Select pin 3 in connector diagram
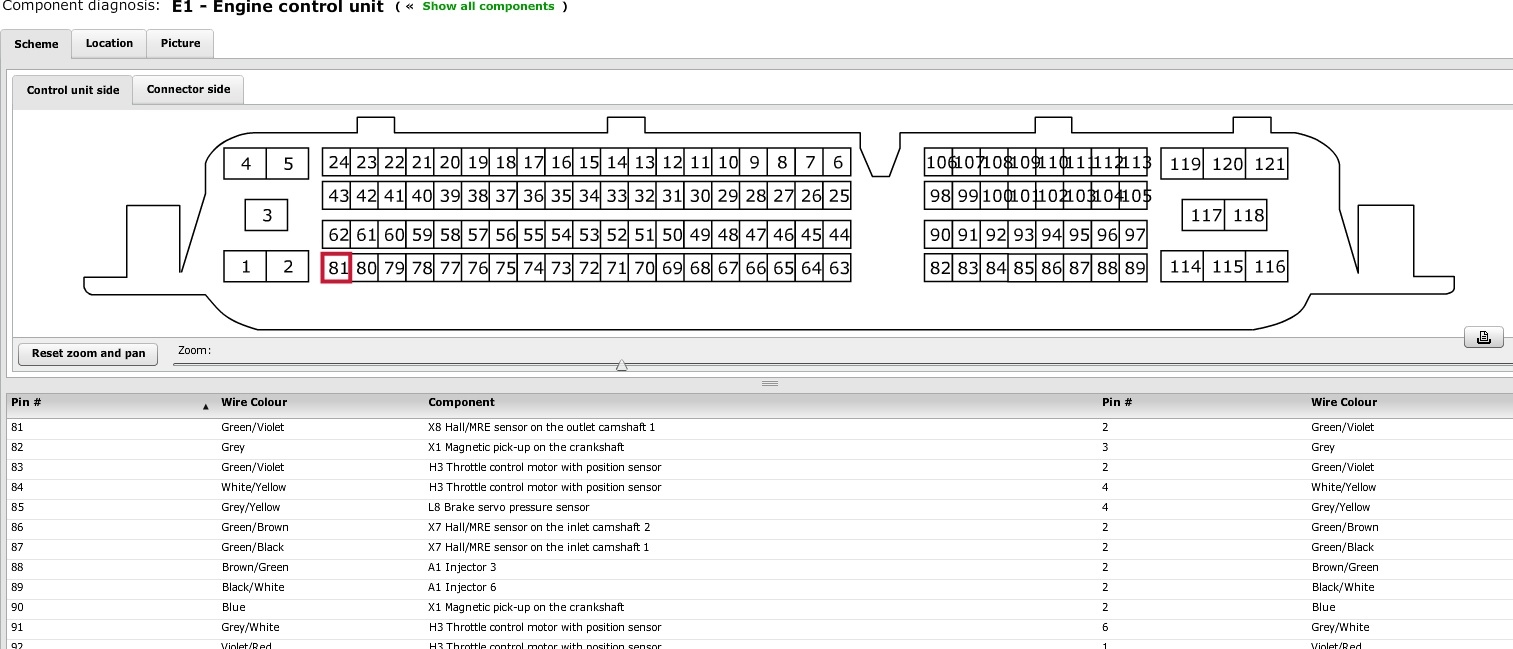 click(x=267, y=215)
